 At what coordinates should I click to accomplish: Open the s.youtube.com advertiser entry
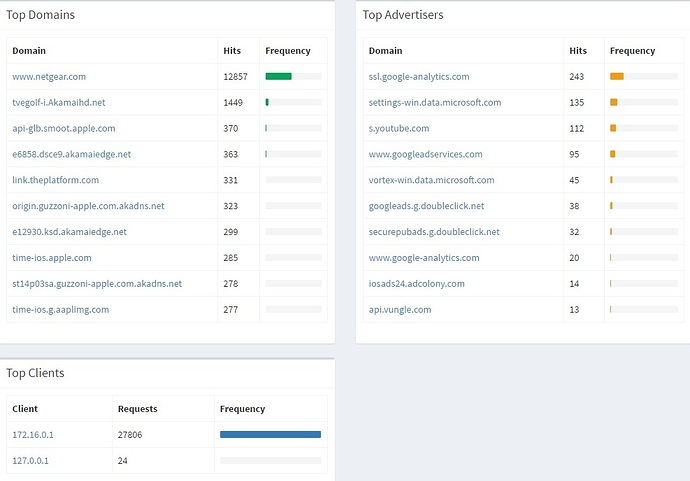[399, 128]
